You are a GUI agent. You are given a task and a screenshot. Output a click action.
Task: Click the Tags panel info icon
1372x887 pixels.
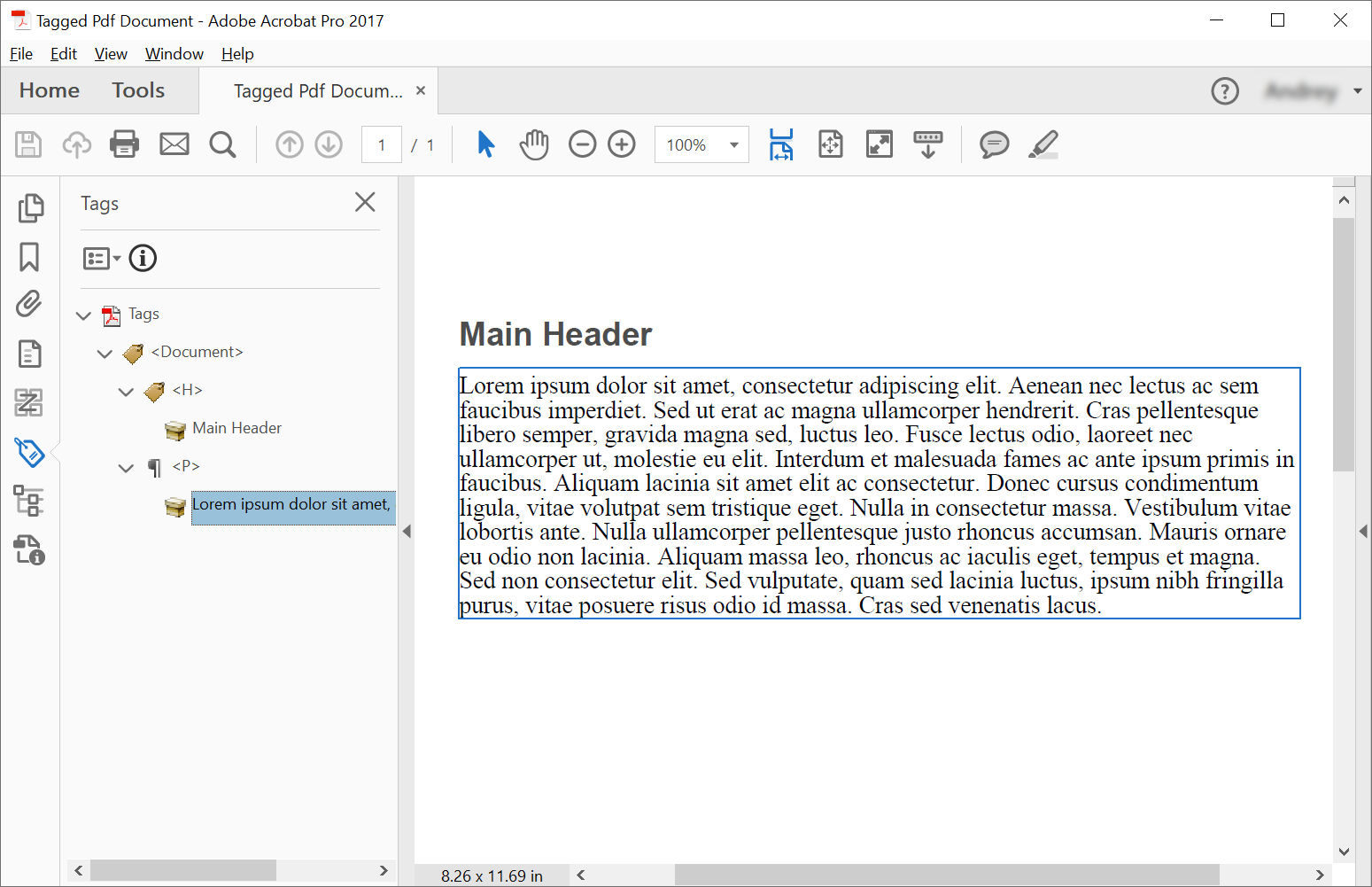pos(143,258)
